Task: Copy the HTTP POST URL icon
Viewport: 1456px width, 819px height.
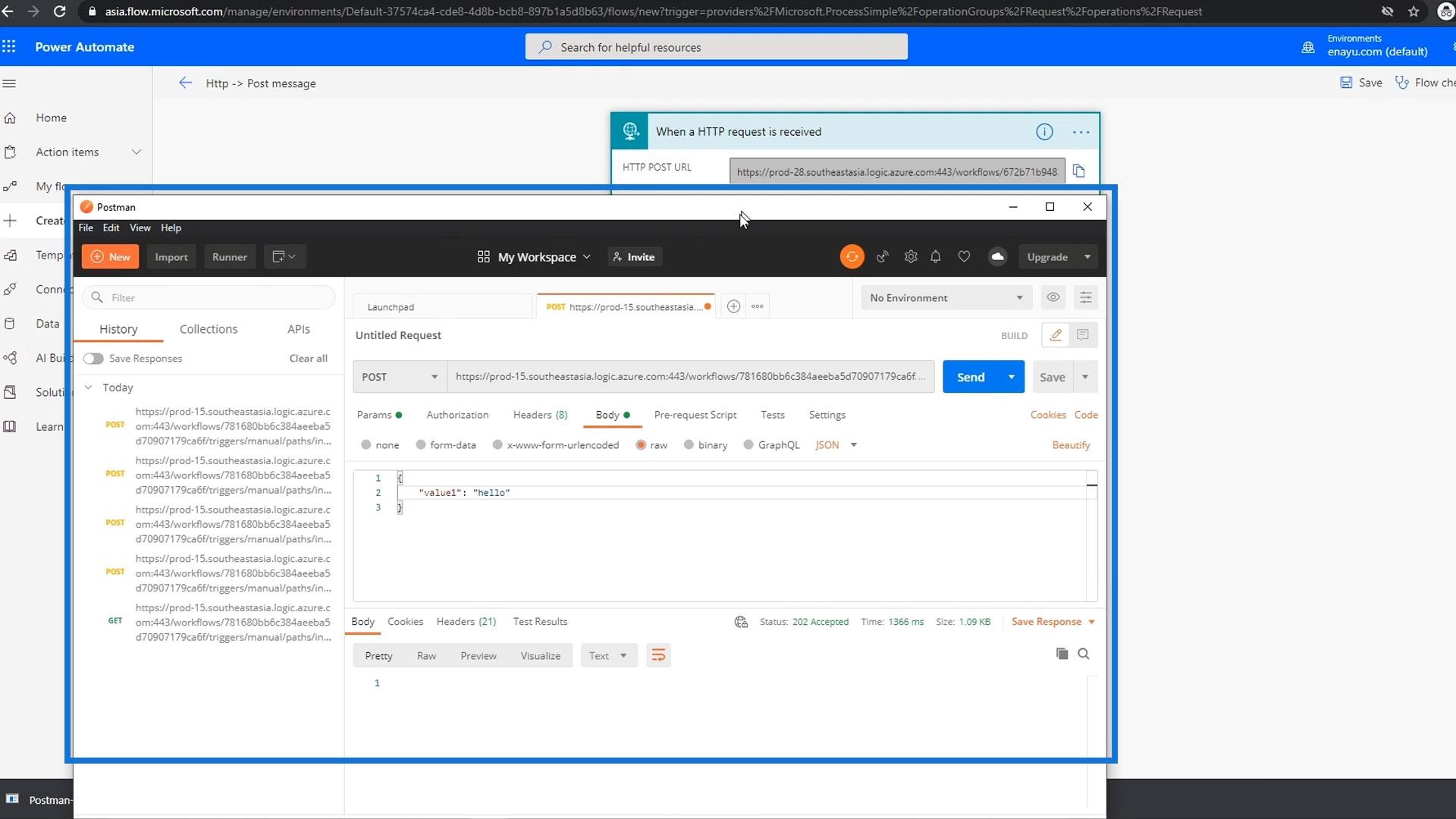Action: (x=1078, y=171)
